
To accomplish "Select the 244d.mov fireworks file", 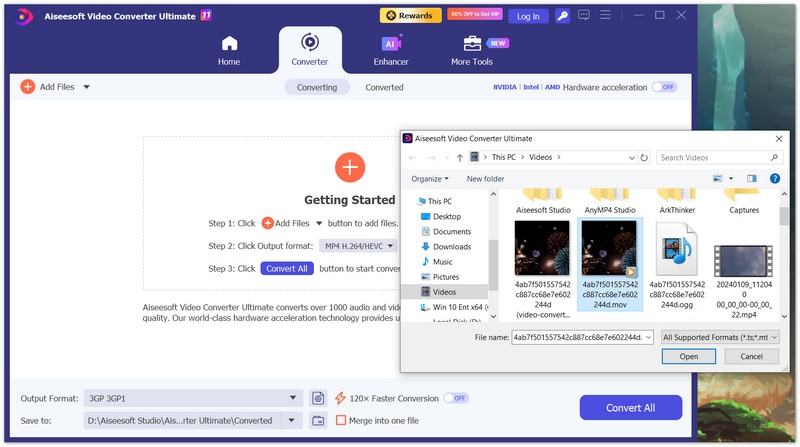I will pyautogui.click(x=610, y=264).
